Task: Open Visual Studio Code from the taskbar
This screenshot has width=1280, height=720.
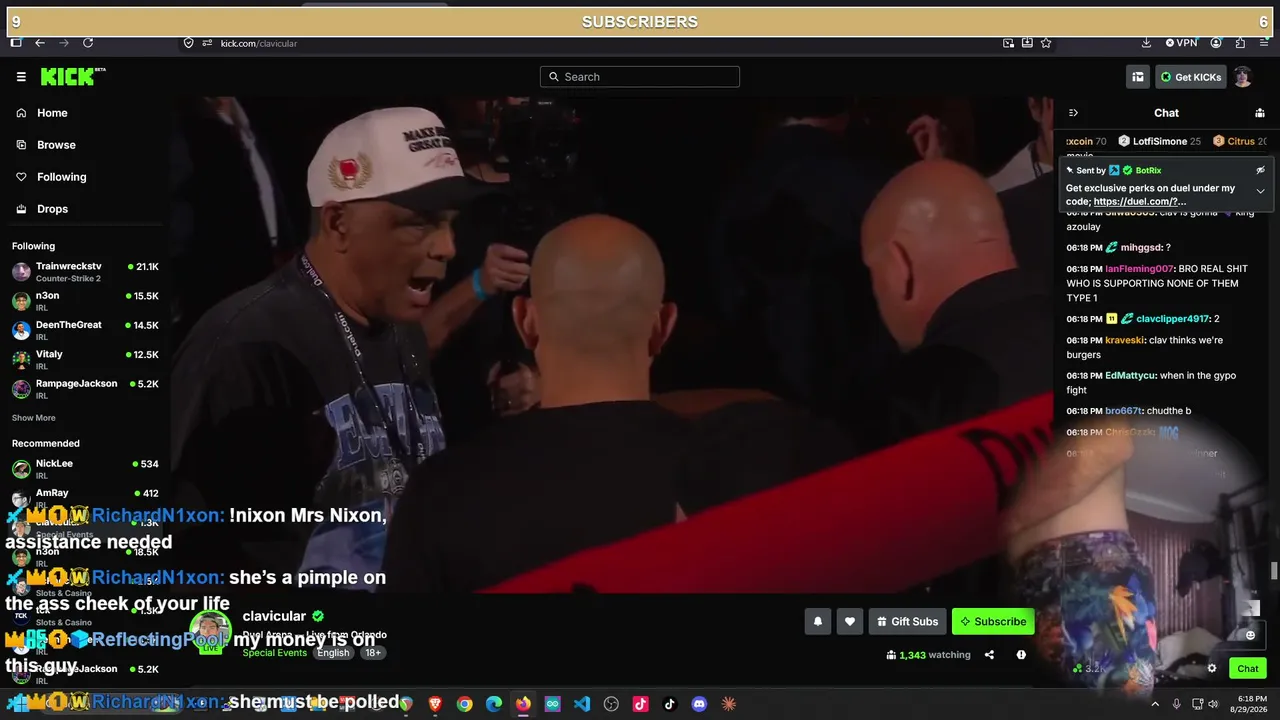Action: [582, 704]
